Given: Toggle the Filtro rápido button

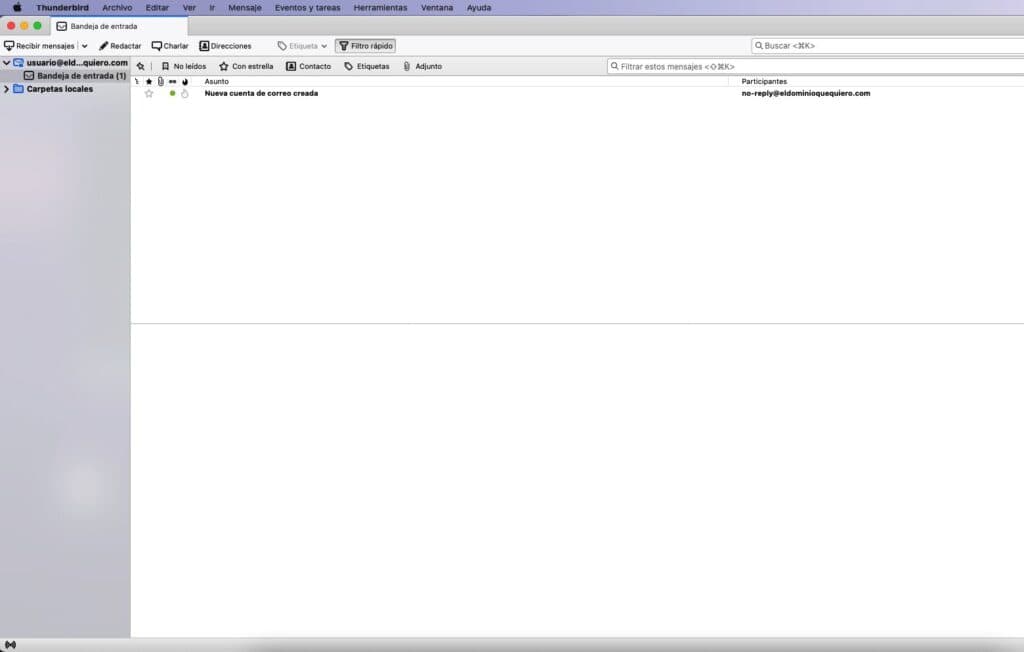Looking at the screenshot, I should (x=365, y=46).
